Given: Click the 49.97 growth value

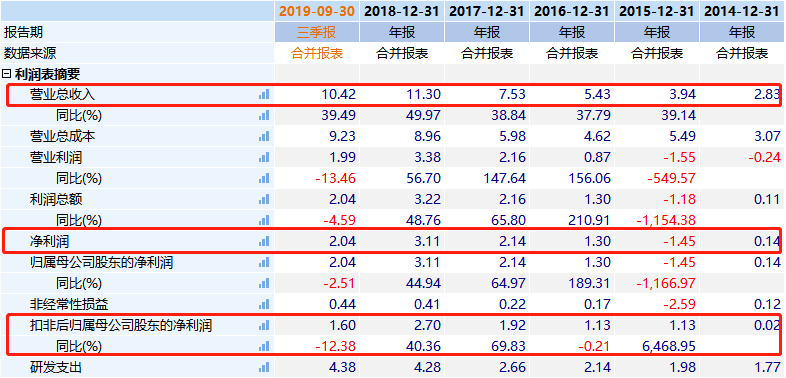Looking at the screenshot, I should coord(424,115).
